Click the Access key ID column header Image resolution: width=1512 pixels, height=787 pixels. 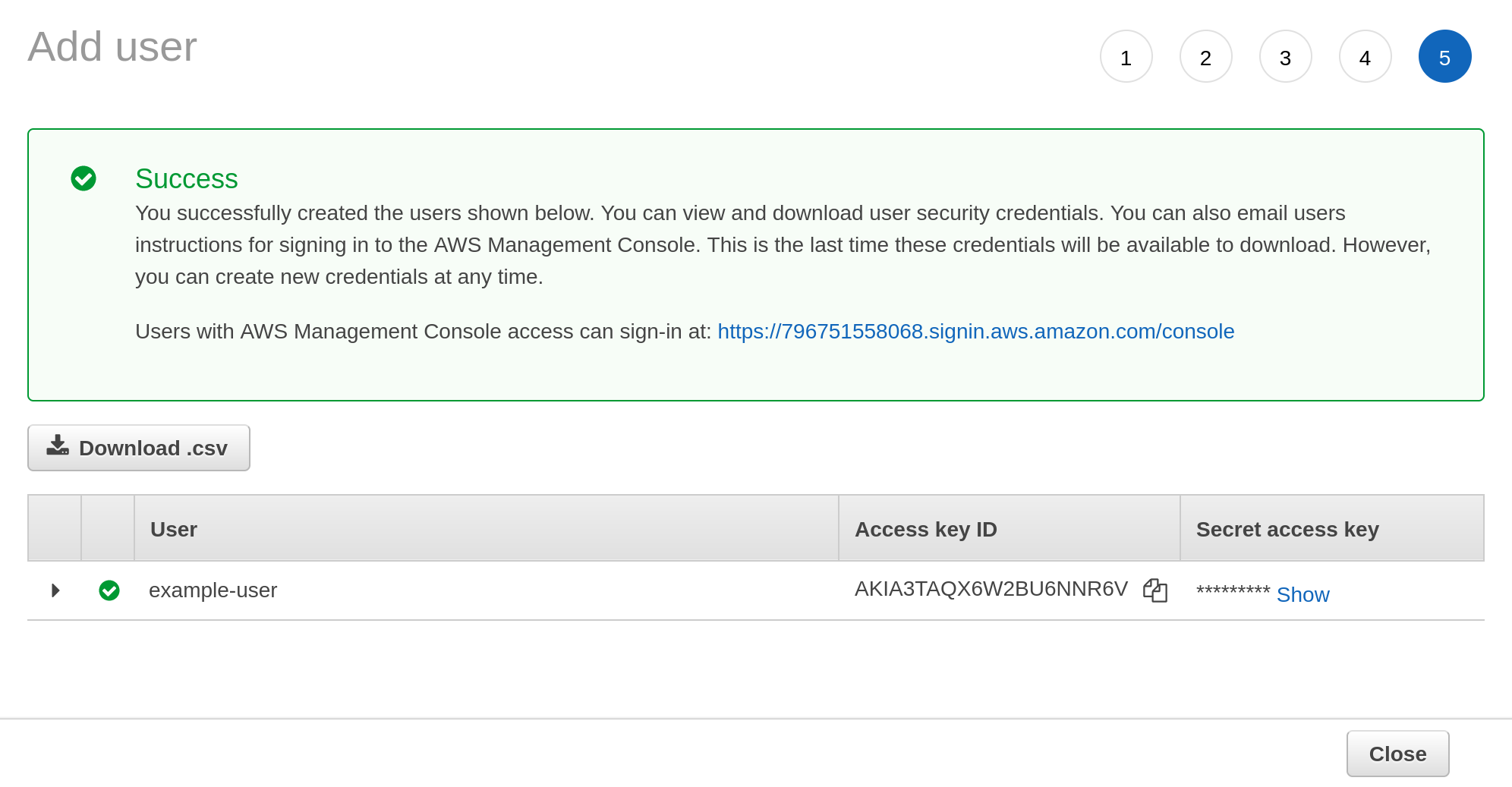[x=926, y=529]
